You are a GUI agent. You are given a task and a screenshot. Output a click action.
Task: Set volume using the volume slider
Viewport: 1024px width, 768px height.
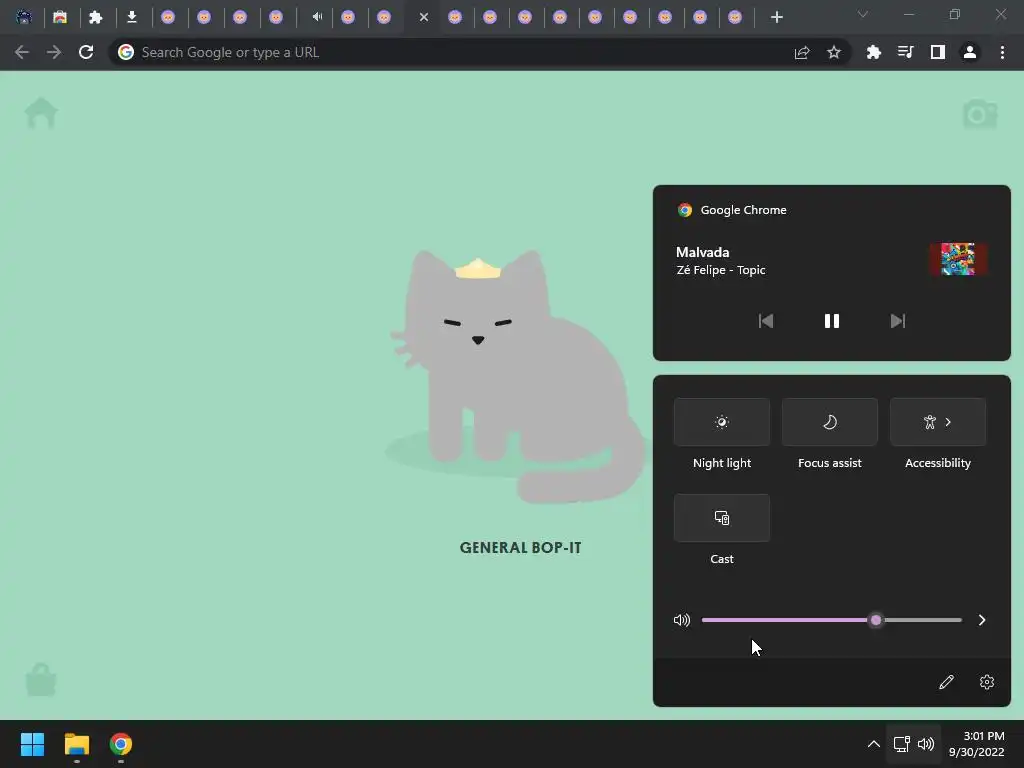click(x=831, y=620)
